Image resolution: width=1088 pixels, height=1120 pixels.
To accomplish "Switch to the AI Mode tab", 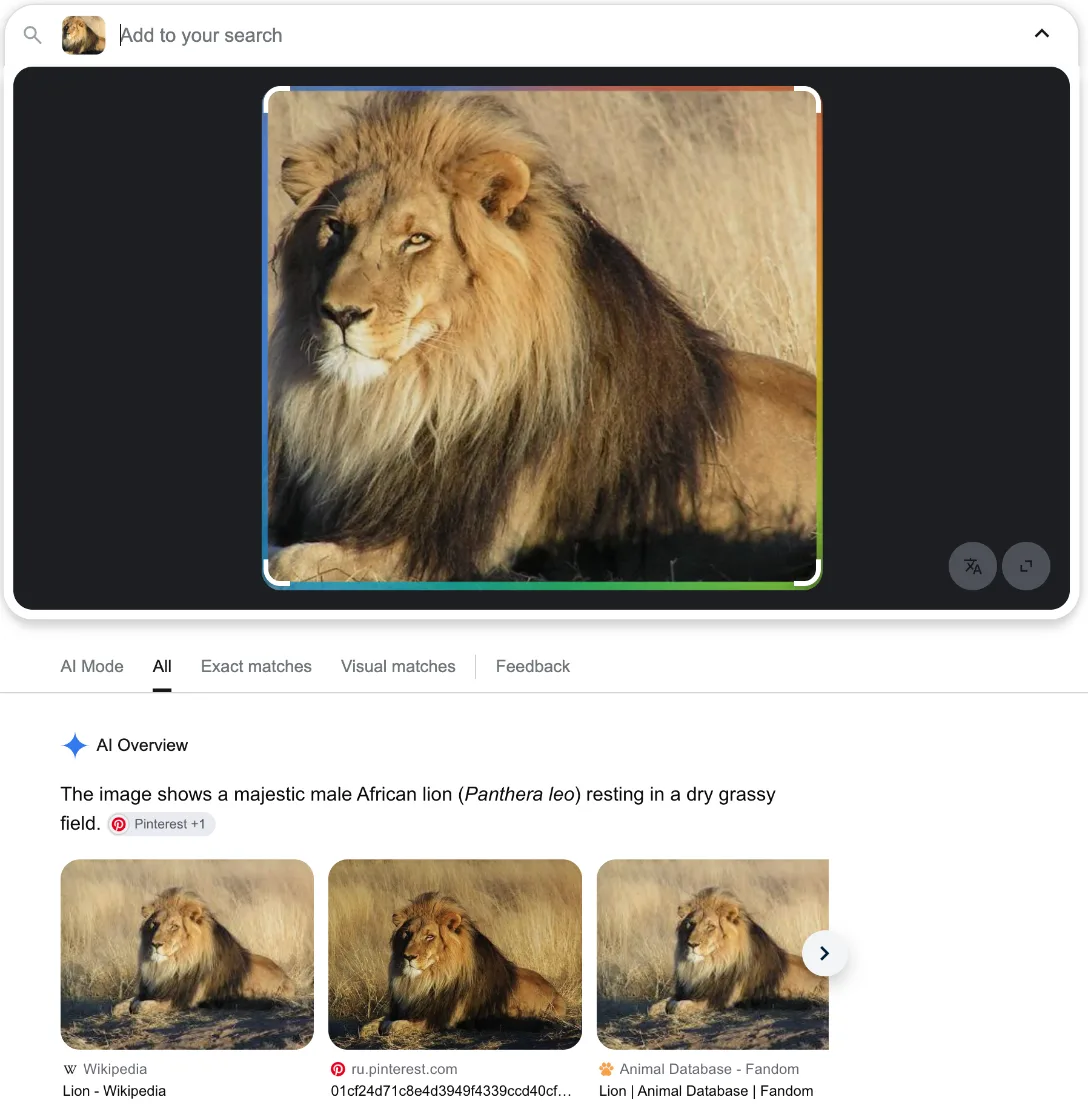I will pyautogui.click(x=92, y=666).
